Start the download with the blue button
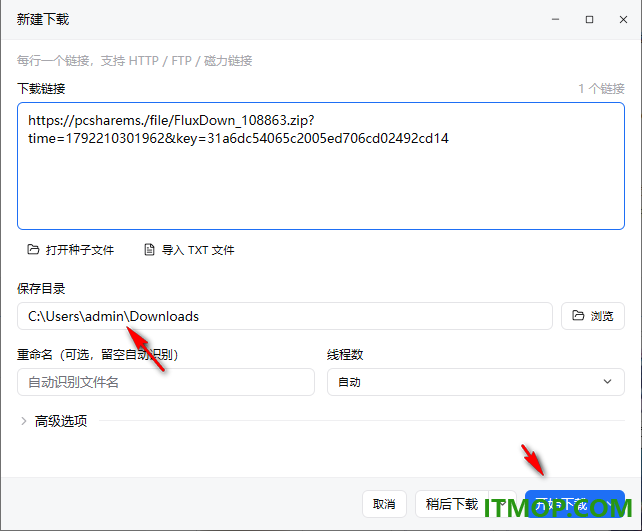Viewport: 642px width, 531px height. (x=561, y=504)
